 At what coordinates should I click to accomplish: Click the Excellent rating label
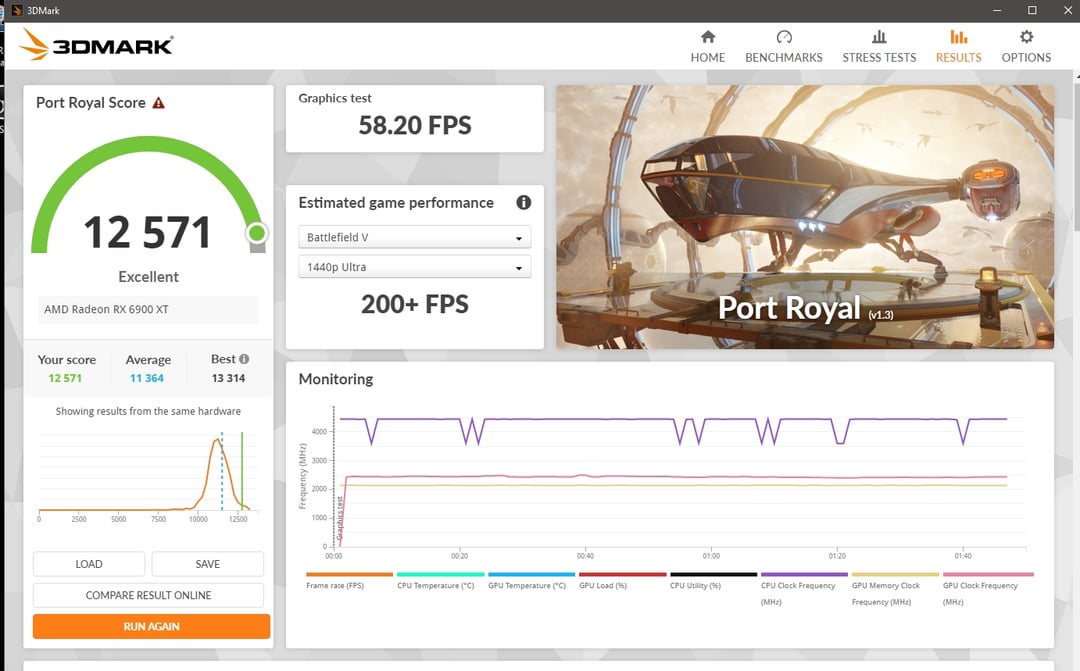point(148,277)
